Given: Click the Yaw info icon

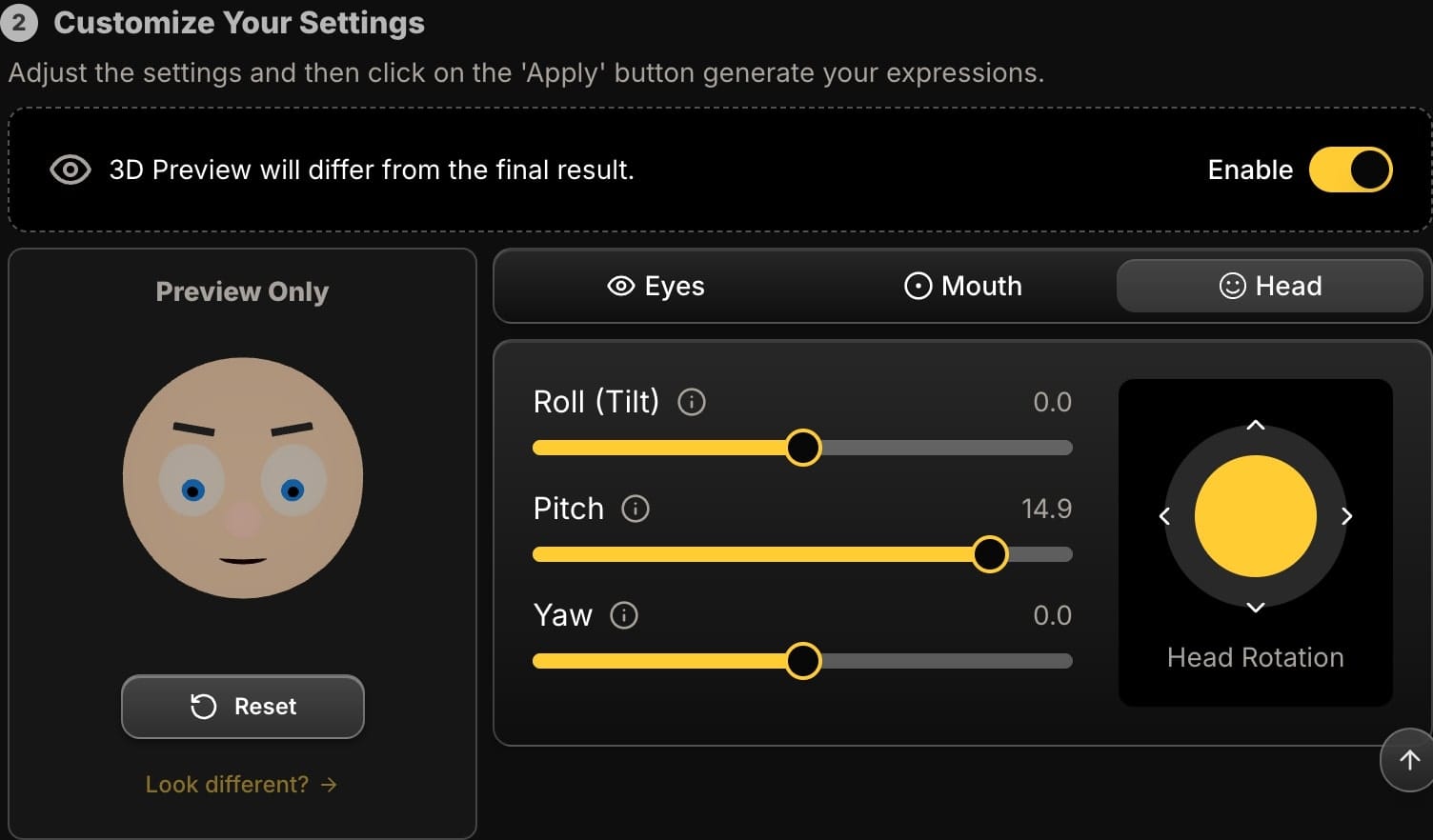Looking at the screenshot, I should [624, 615].
